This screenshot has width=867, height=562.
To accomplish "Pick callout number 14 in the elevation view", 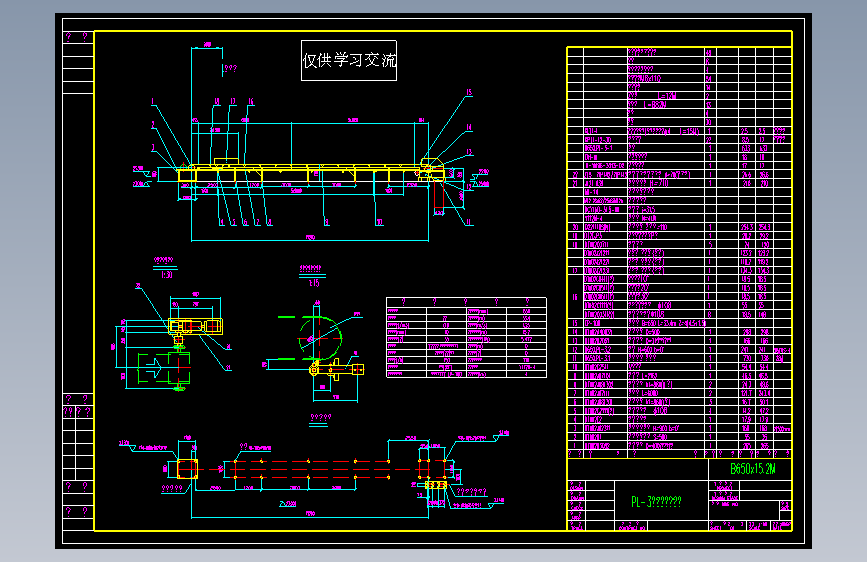I will (469, 127).
